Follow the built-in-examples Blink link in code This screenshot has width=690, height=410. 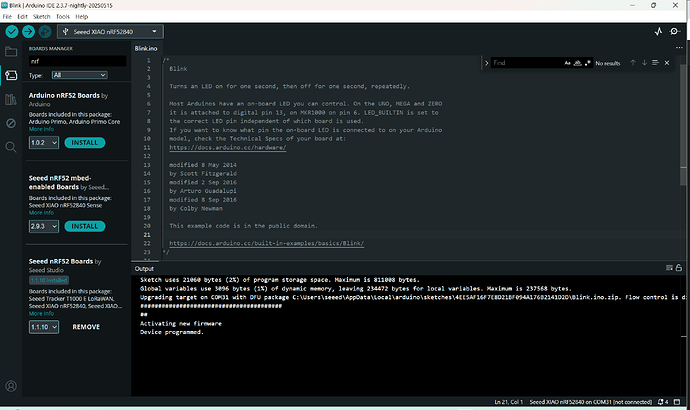point(266,243)
